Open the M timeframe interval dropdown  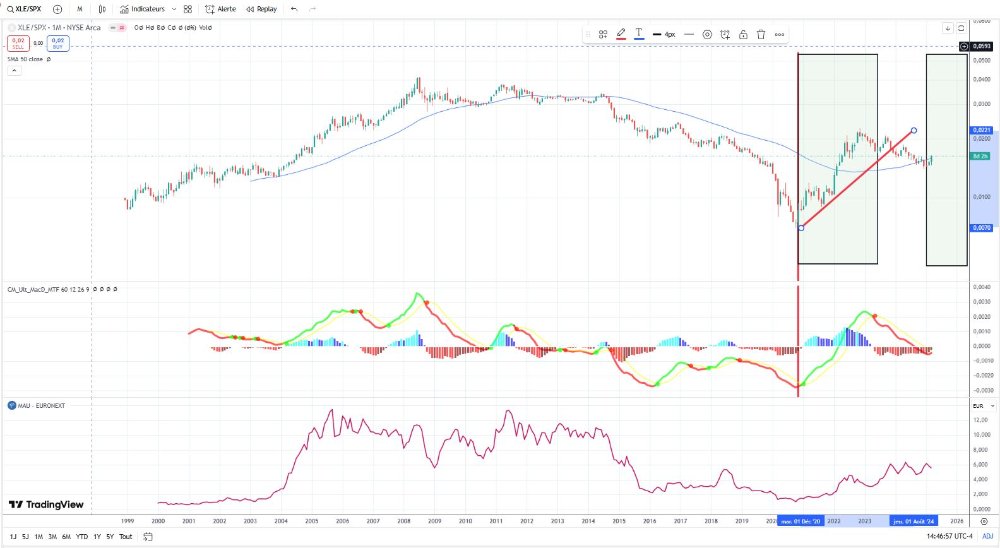79,8
